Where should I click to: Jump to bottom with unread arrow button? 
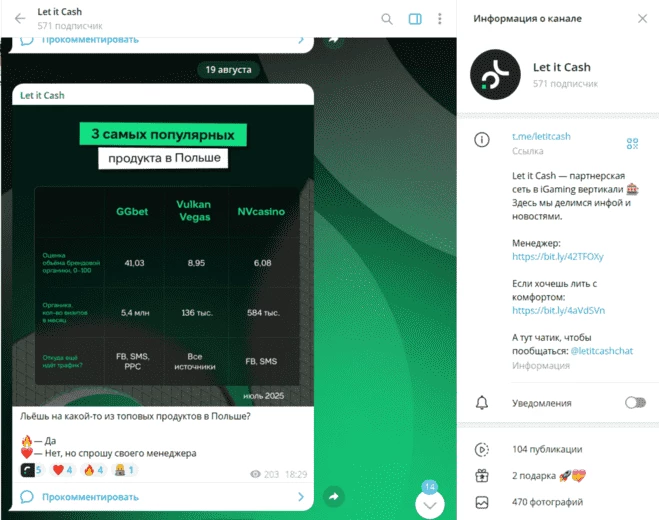pyautogui.click(x=430, y=505)
